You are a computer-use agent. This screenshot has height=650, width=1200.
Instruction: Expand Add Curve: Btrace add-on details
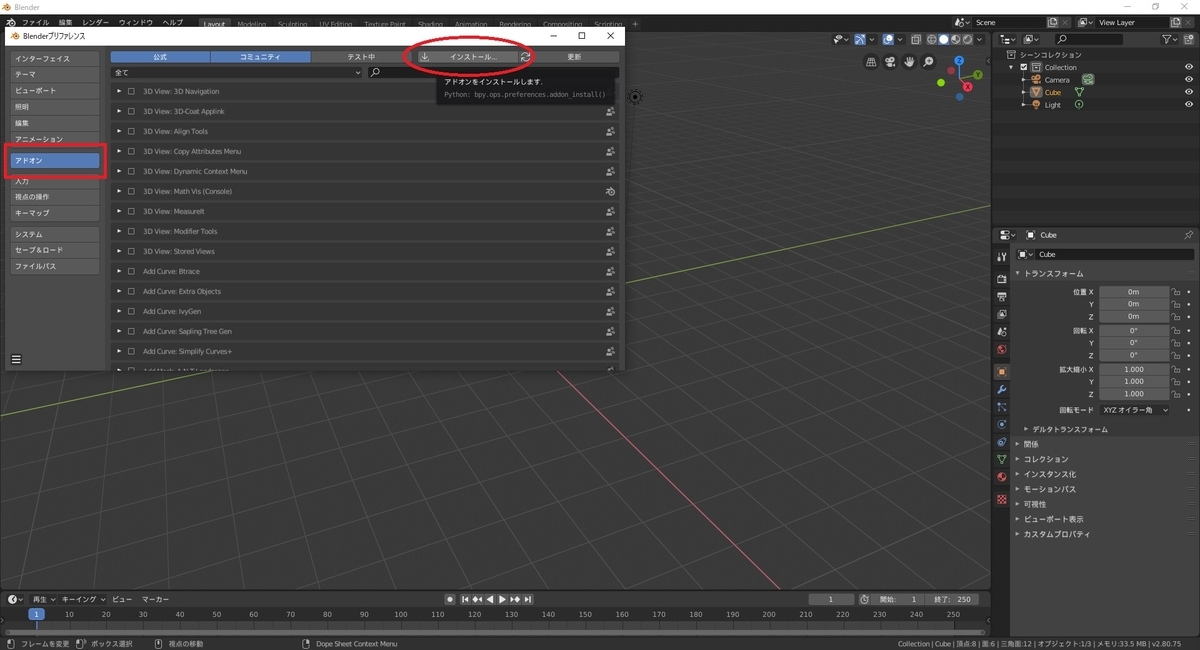pyautogui.click(x=119, y=271)
